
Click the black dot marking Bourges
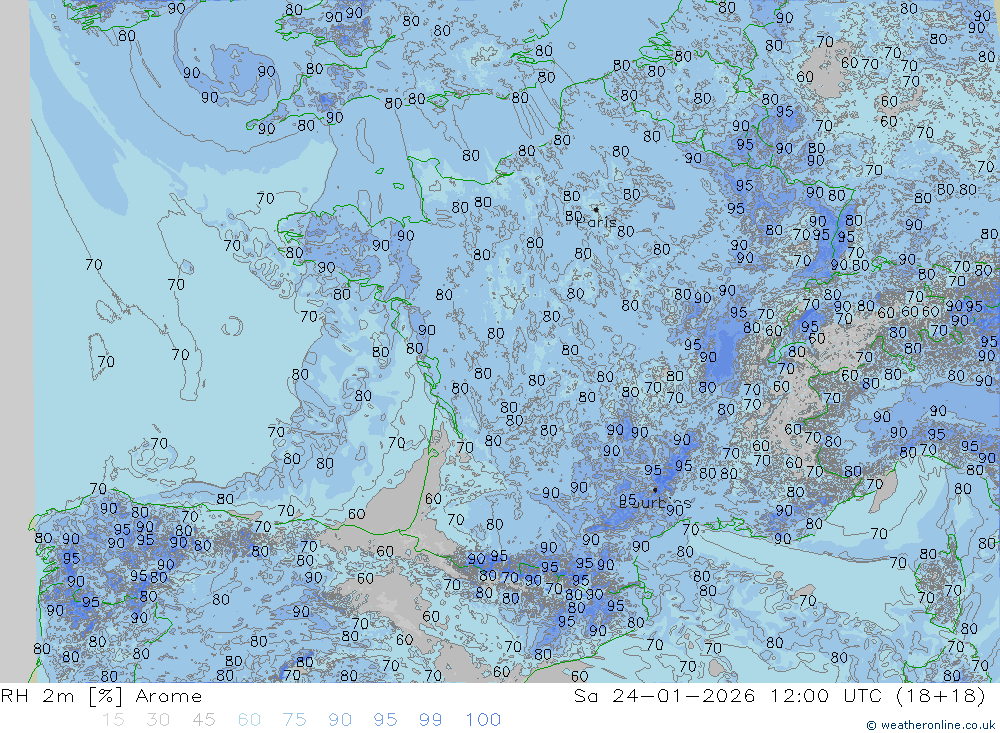[655, 490]
